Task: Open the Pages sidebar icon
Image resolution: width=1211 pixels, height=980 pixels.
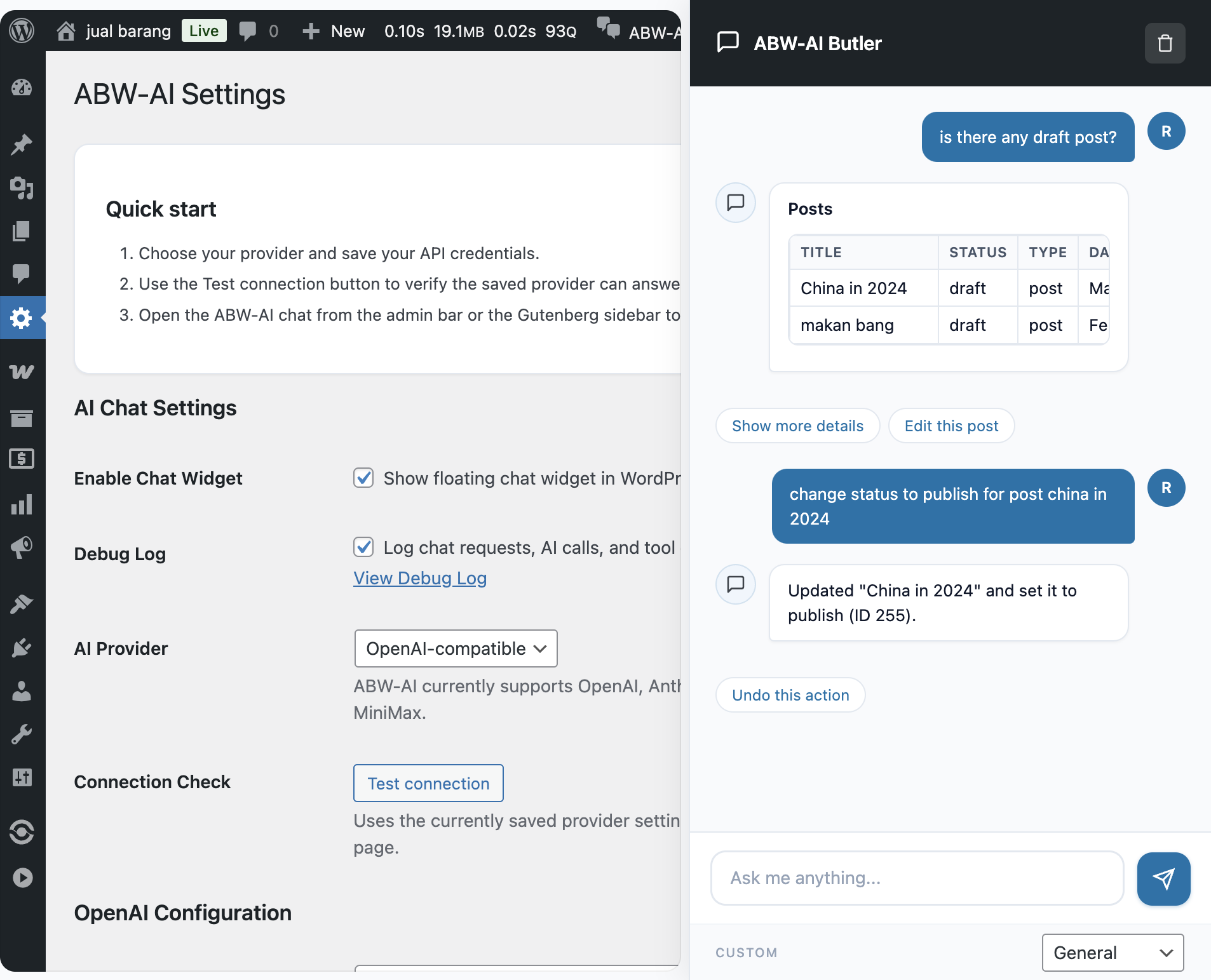Action: pos(22,231)
